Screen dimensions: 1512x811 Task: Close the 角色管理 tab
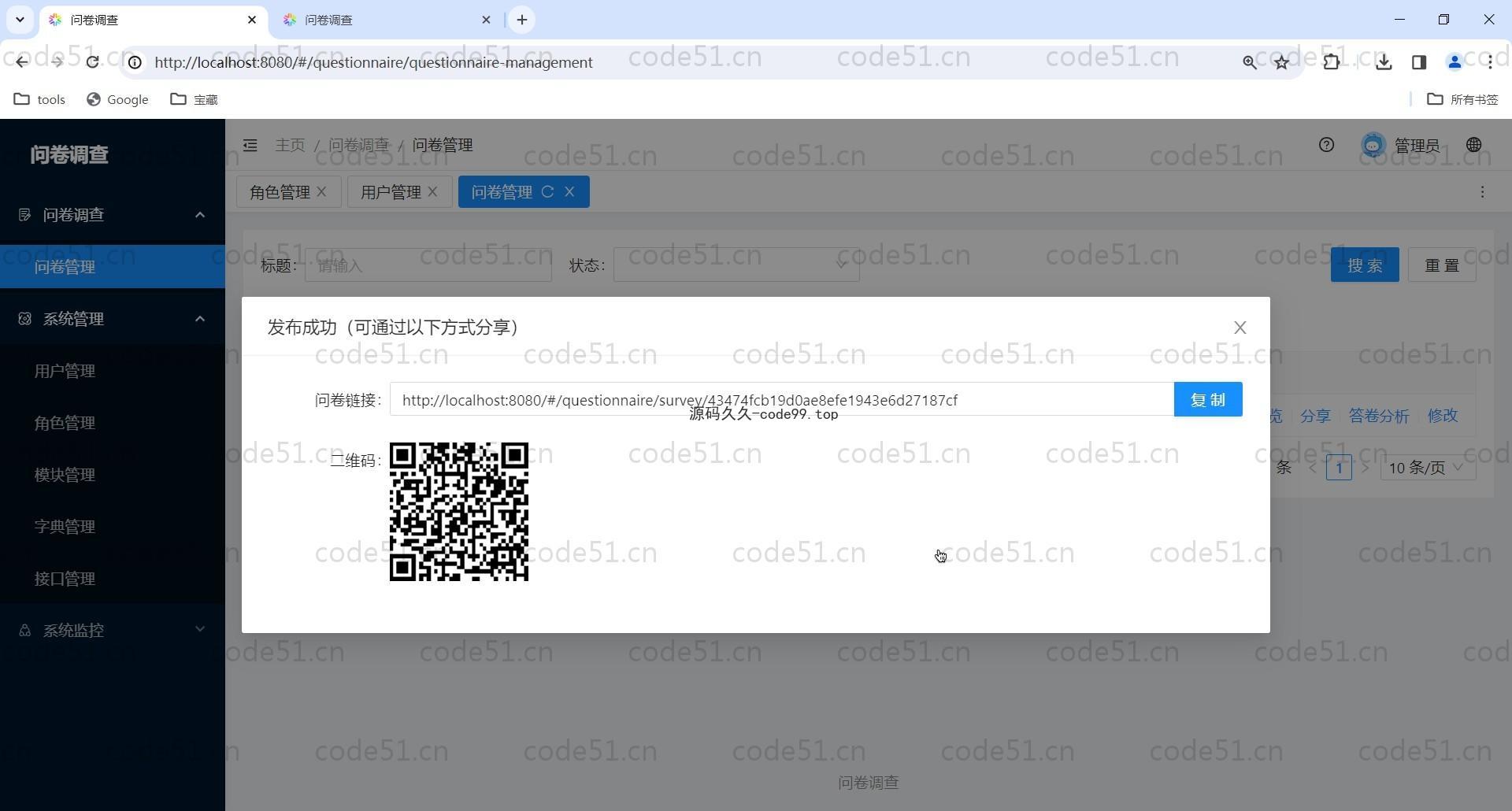click(321, 191)
